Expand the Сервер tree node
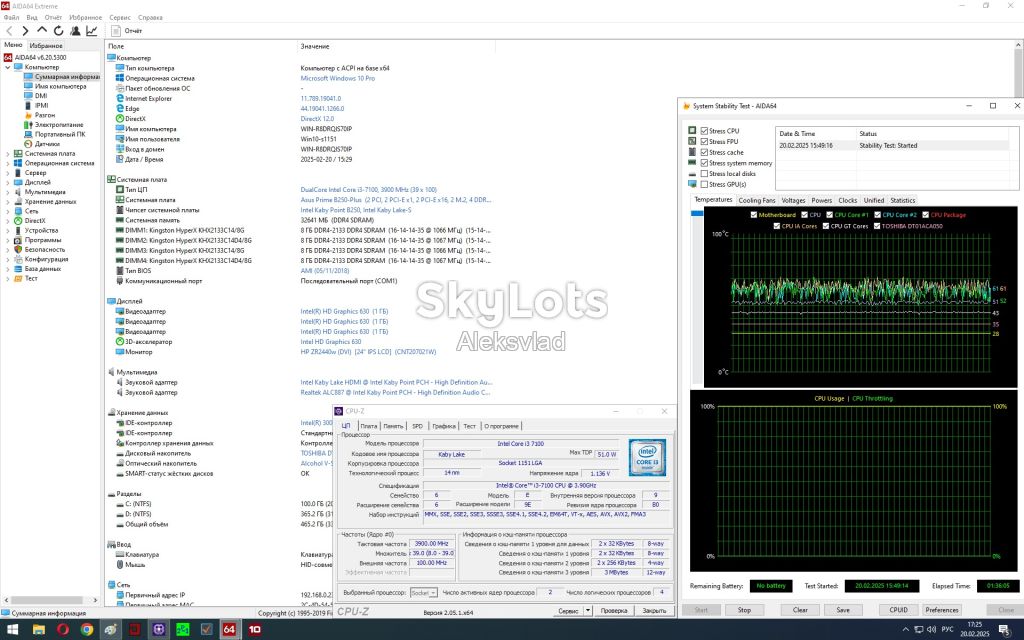 tap(8, 173)
